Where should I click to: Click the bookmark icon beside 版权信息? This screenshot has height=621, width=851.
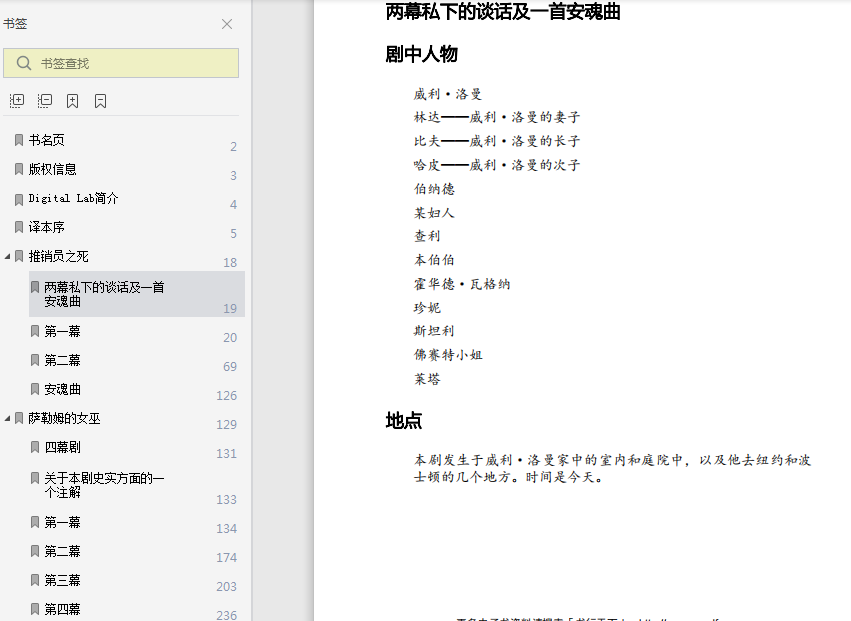(x=19, y=169)
